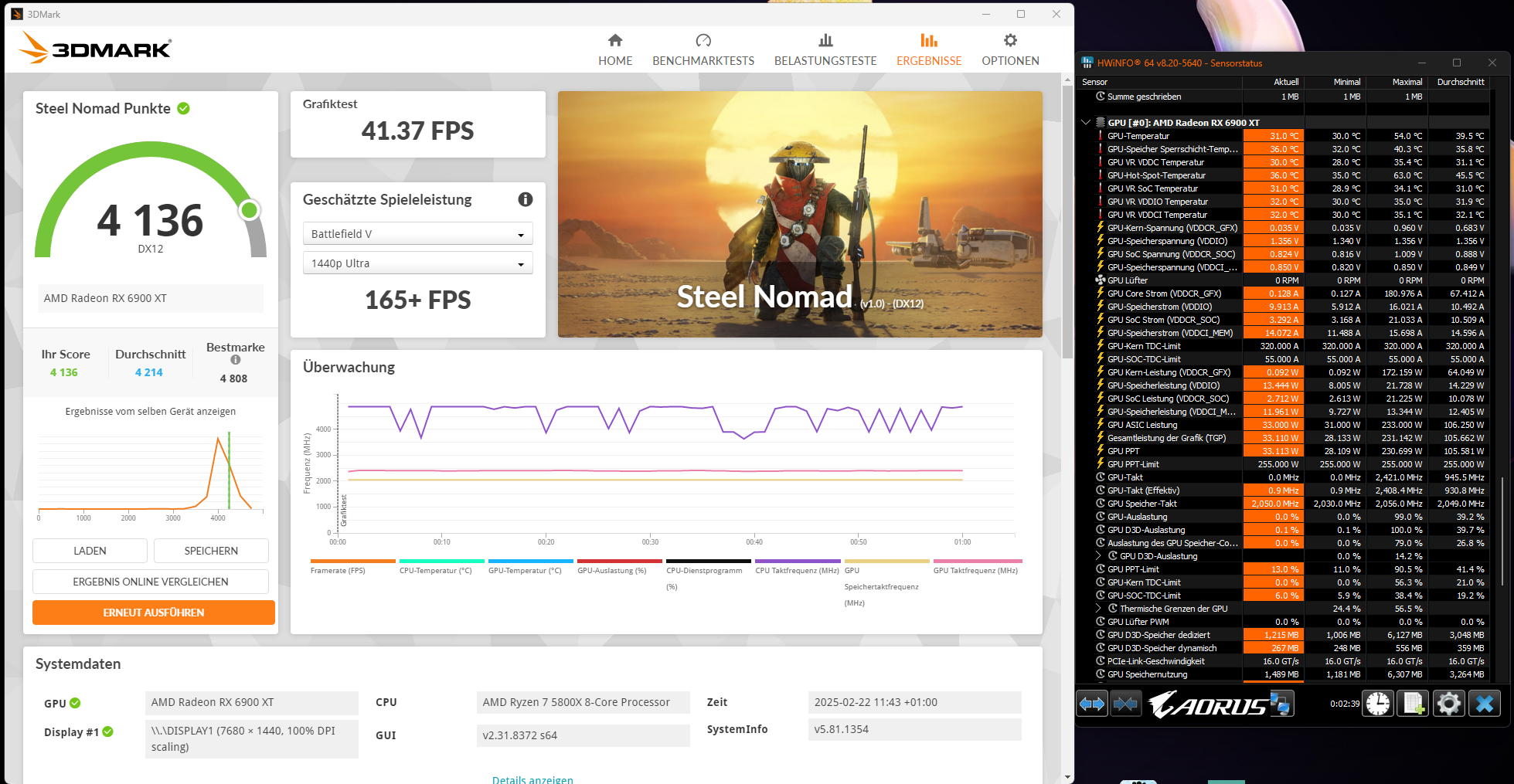The image size is (1514, 784).
Task: Select the GPU-Takt (Effektiv) sensor row
Action: (1286, 490)
